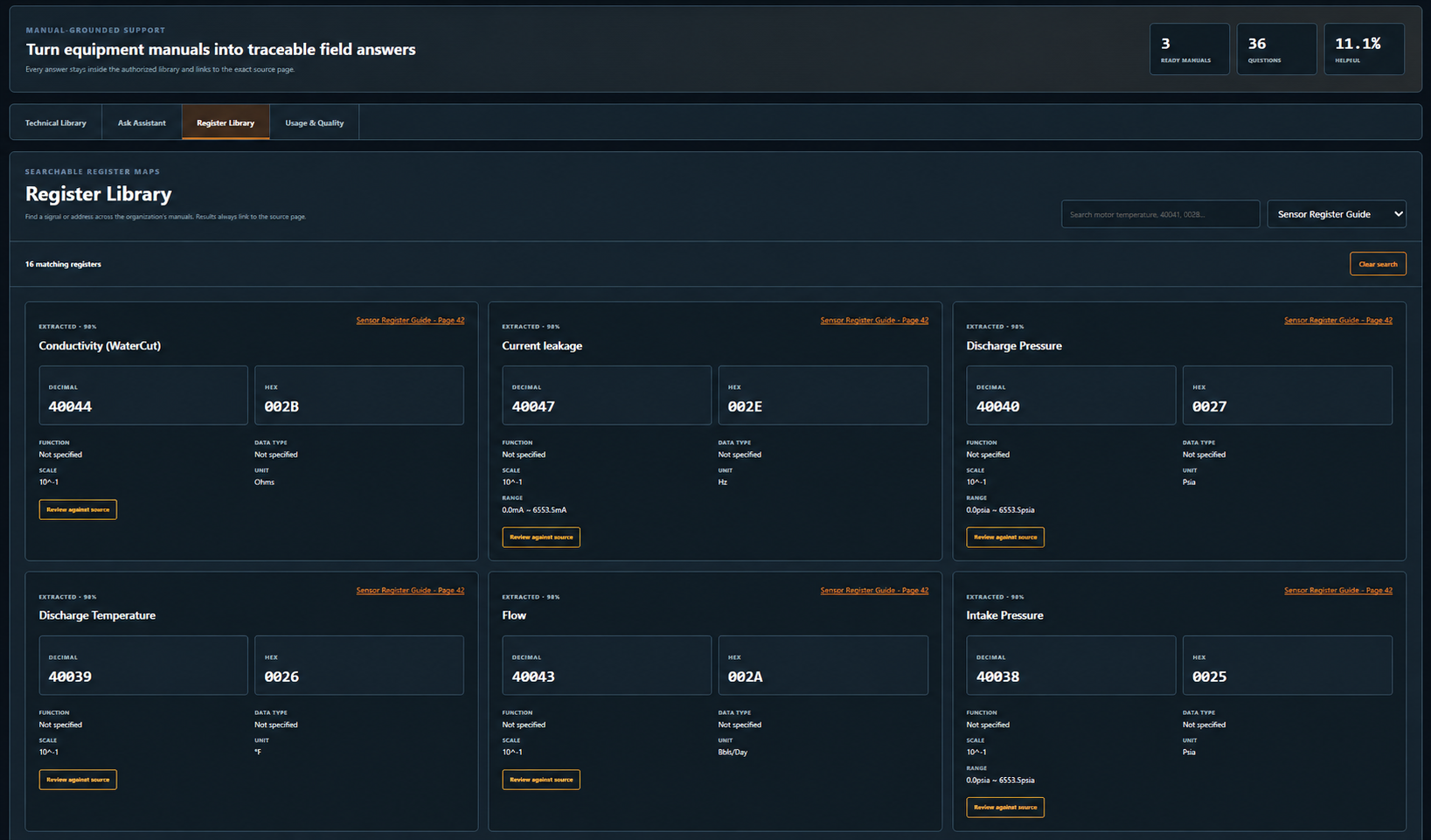Select hex value 002E
Screen dimensions: 1431x840
tap(745, 406)
